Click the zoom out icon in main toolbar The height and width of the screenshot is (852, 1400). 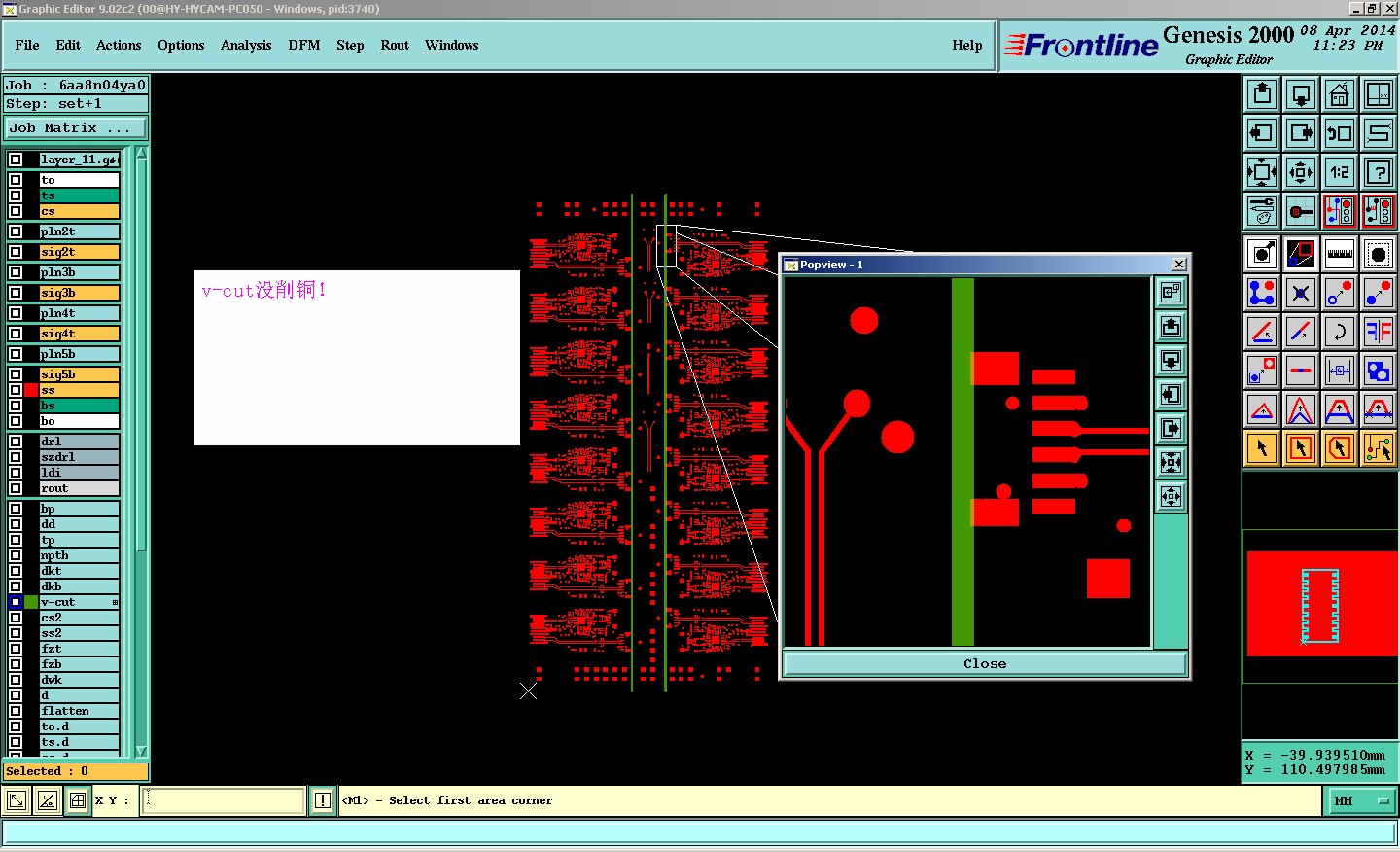(1301, 172)
